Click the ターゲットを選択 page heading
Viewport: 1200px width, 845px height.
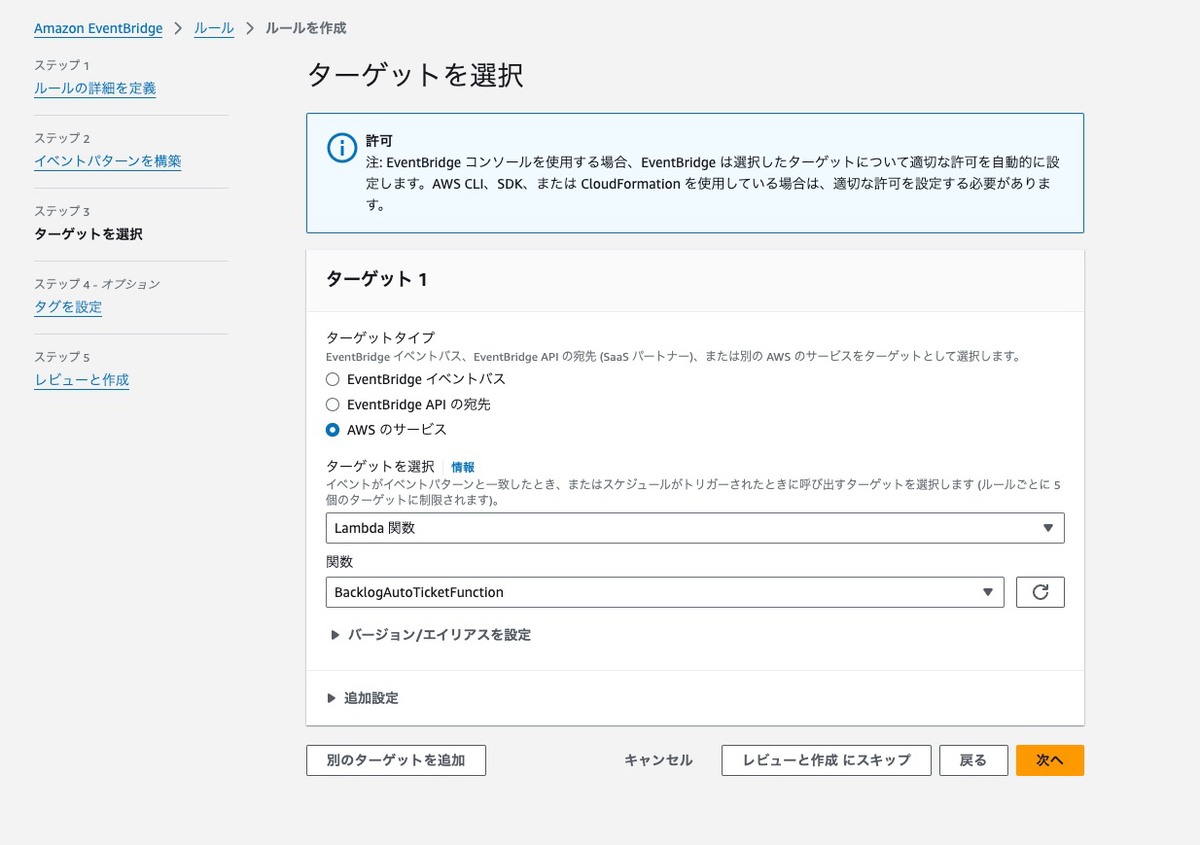(415, 76)
